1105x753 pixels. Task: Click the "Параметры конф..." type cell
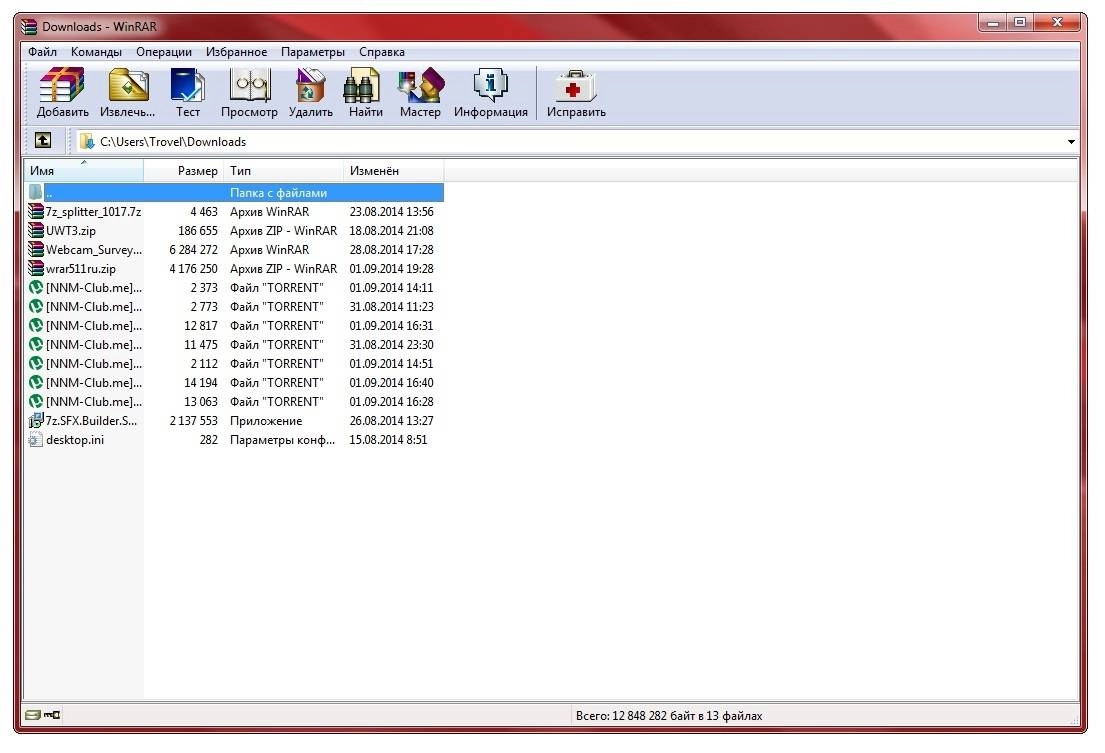[282, 440]
